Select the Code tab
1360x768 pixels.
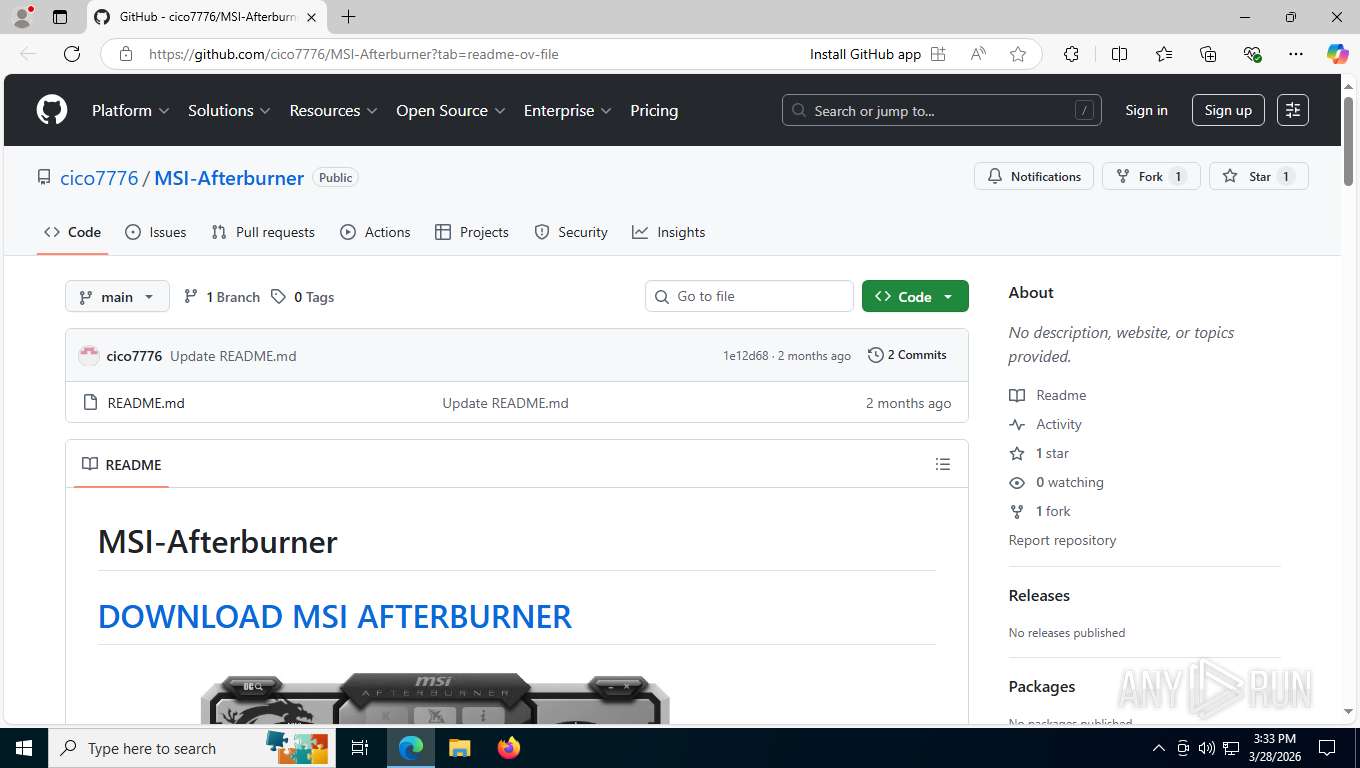pos(72,232)
